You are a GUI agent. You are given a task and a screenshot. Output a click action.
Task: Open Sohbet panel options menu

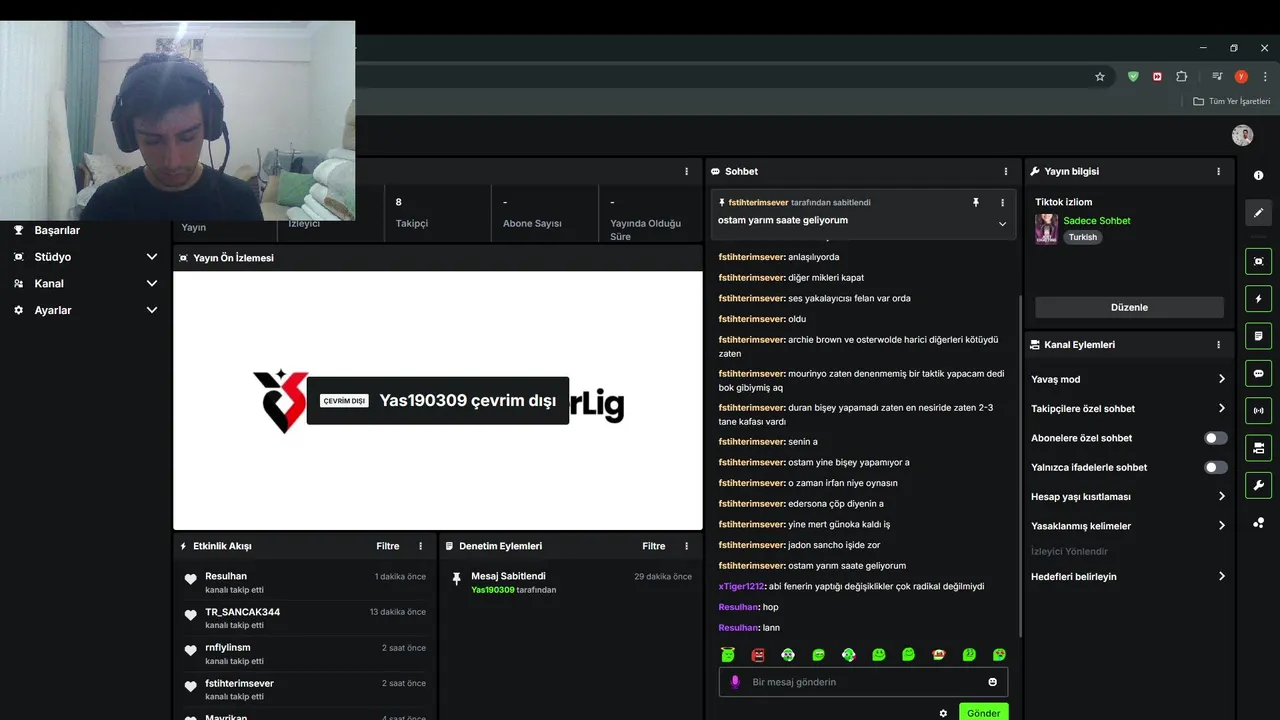(x=1006, y=171)
